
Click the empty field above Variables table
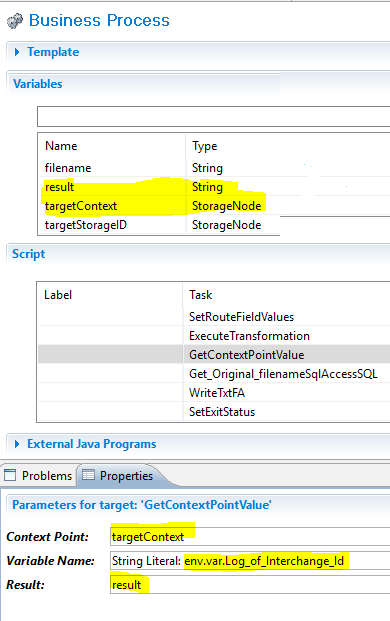pos(214,116)
